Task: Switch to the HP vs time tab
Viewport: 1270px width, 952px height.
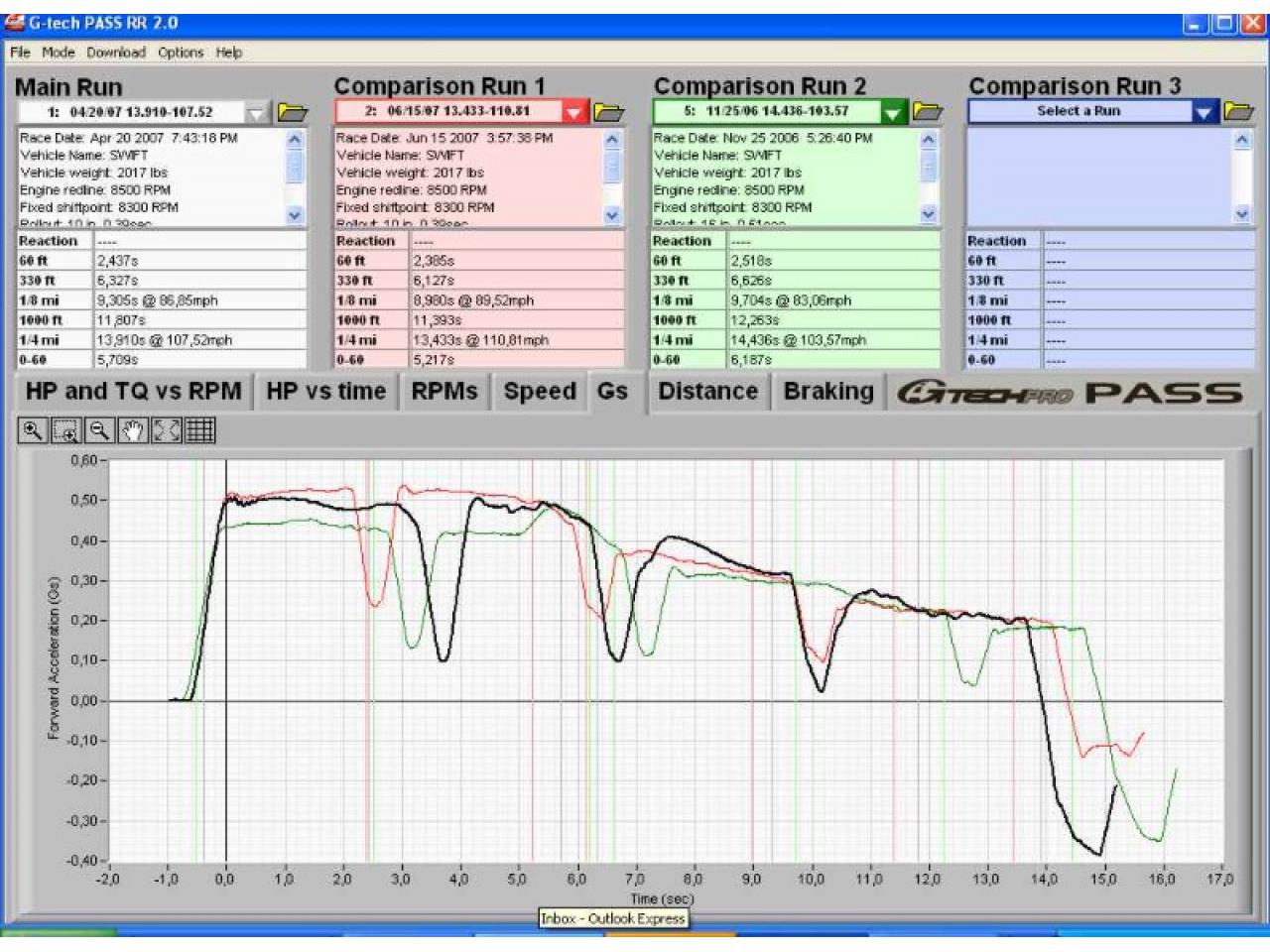Action: point(326,391)
